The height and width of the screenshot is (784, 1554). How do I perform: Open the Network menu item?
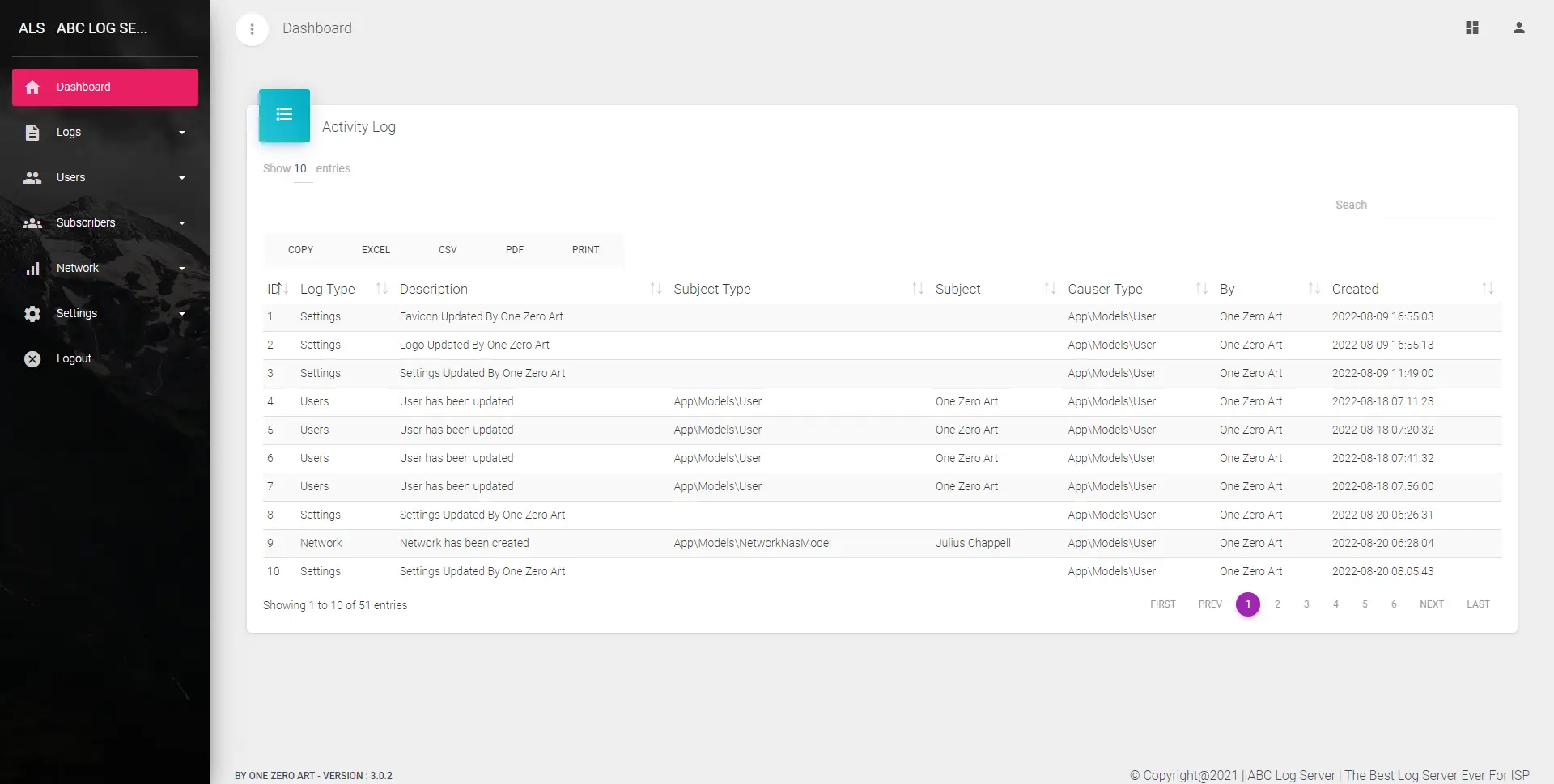point(105,269)
